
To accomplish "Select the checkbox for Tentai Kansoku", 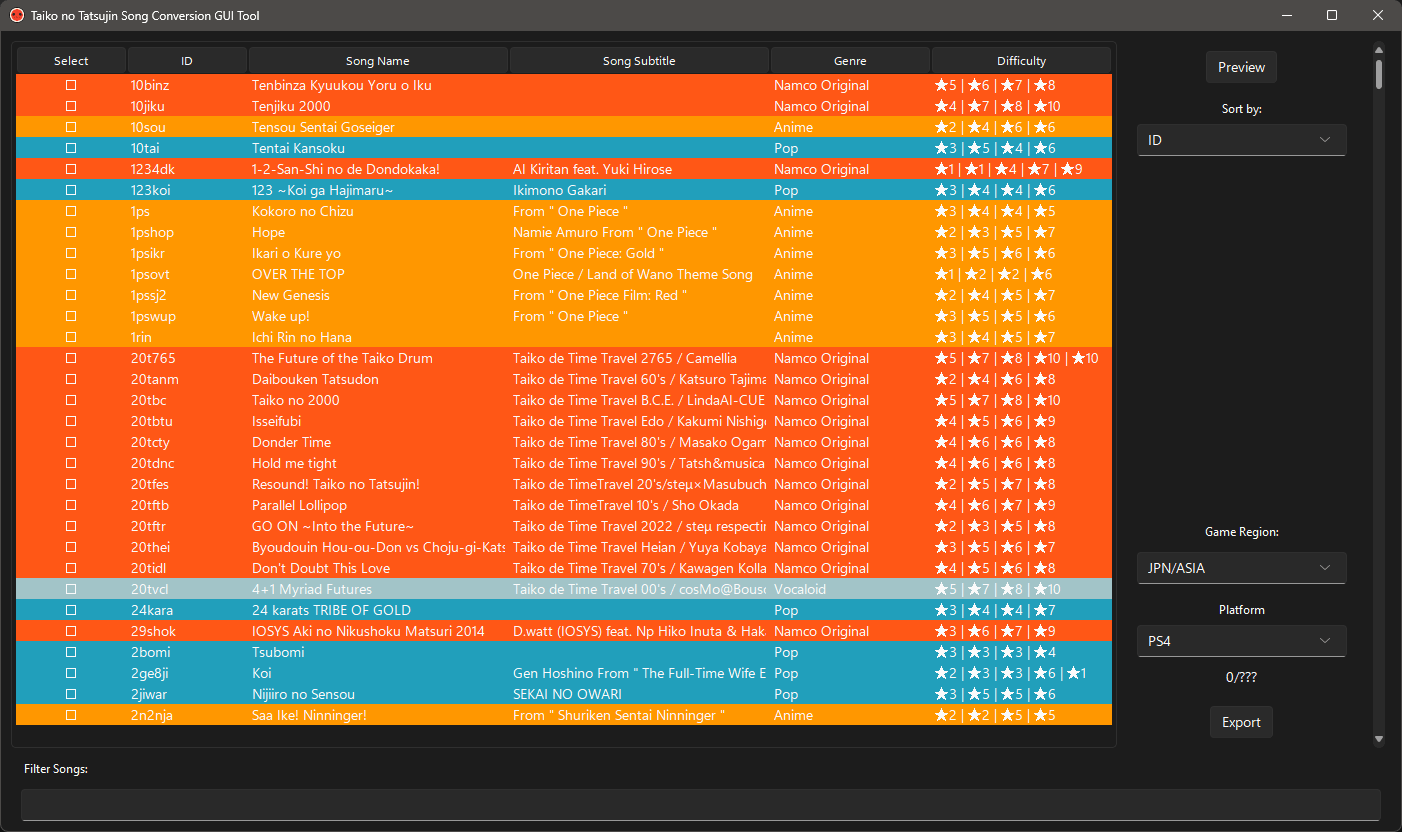I will (70, 148).
